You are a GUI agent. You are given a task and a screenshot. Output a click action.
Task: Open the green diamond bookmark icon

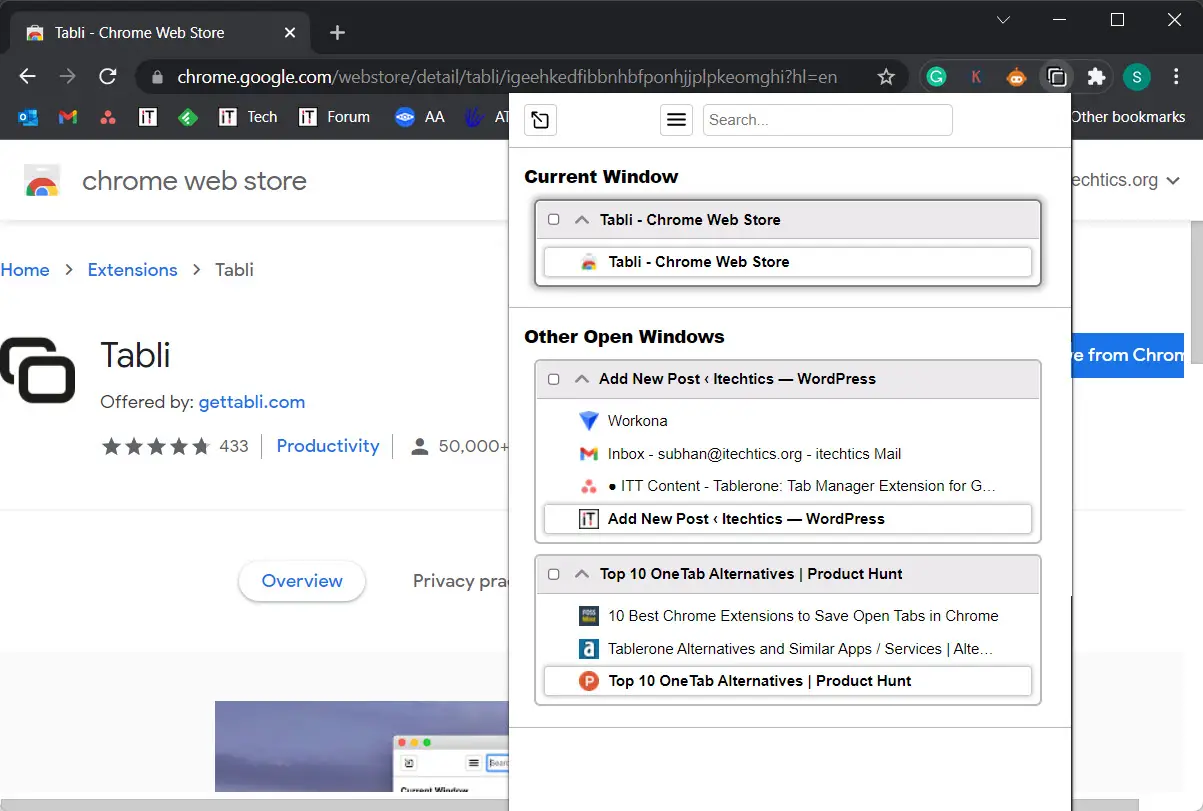tap(188, 117)
